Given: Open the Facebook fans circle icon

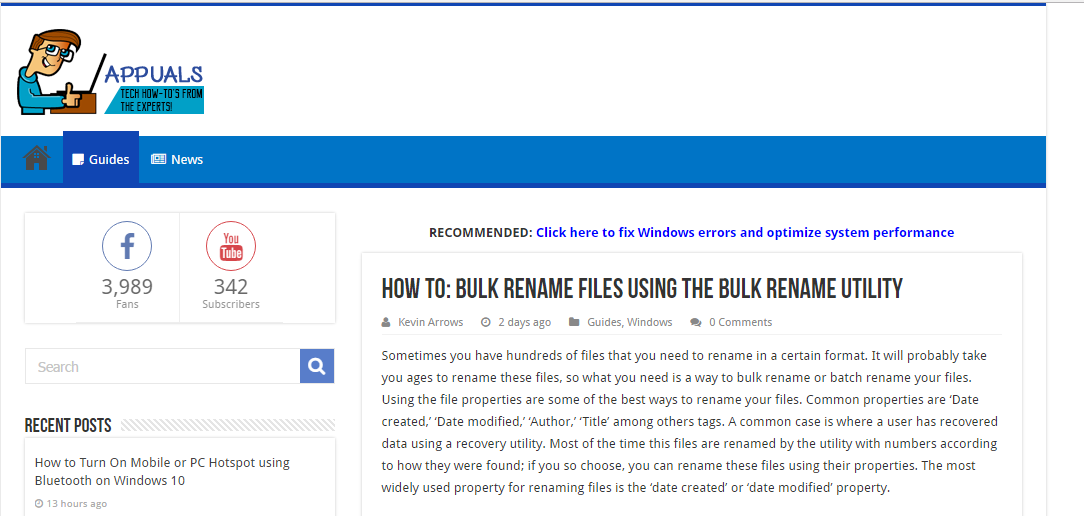Looking at the screenshot, I should 127,246.
